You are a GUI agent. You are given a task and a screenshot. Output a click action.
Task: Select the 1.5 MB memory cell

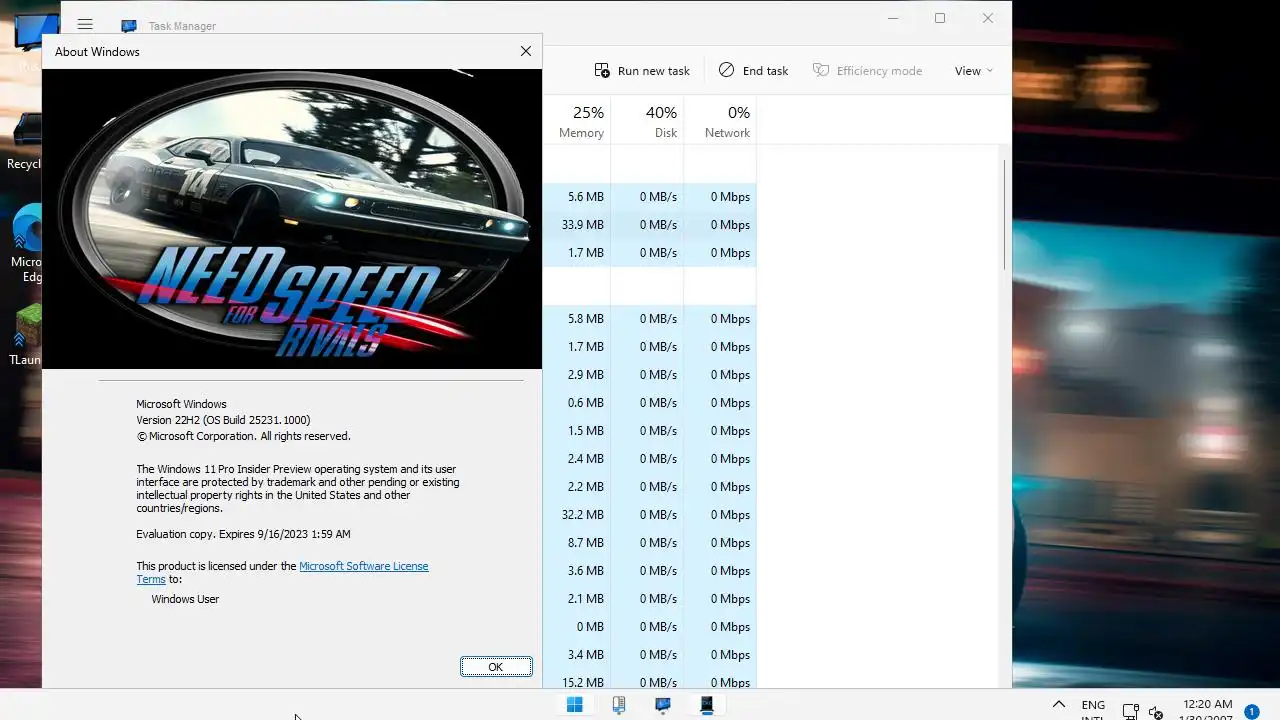(577, 431)
